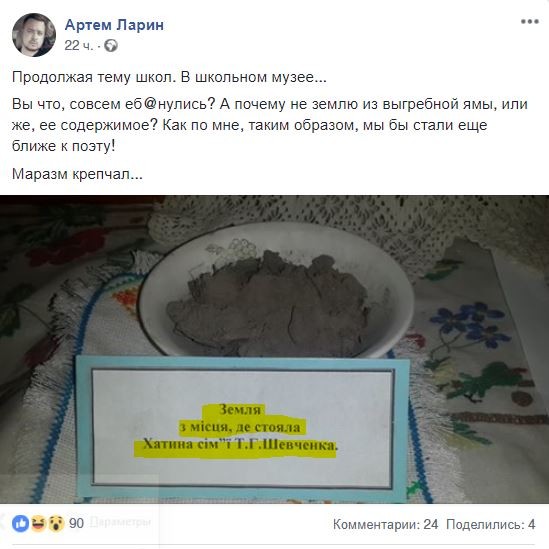The image size is (549, 549).
Task: Click the line Маразм крепчал...
Action: (77, 174)
